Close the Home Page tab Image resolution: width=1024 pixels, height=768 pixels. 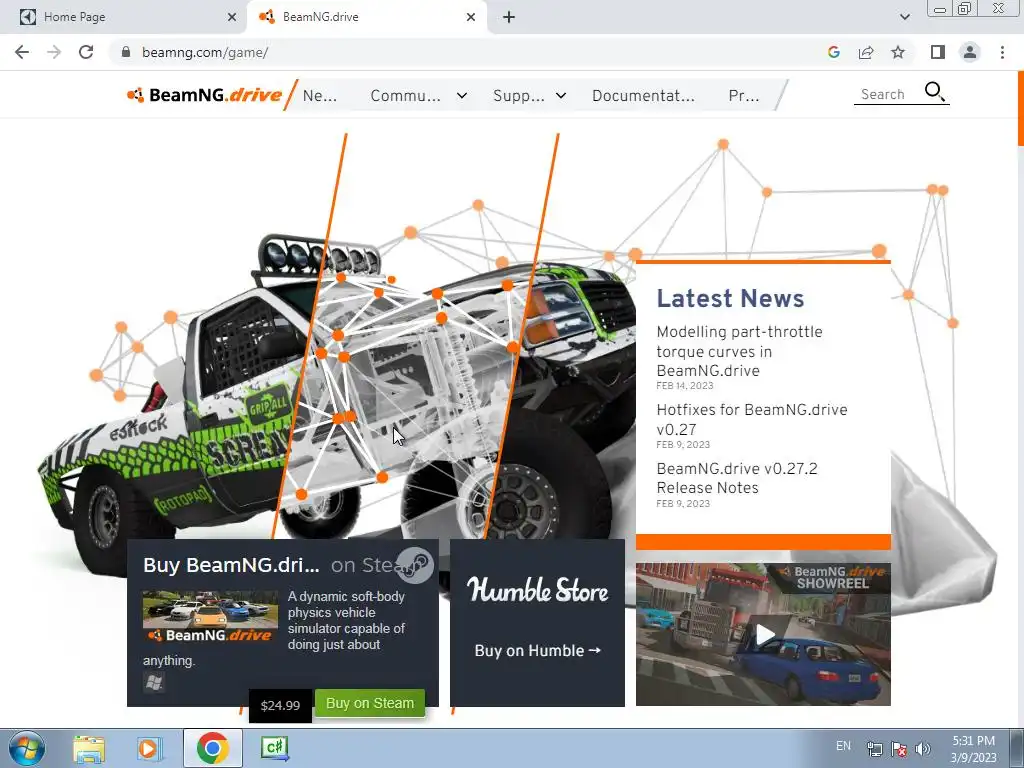click(232, 17)
